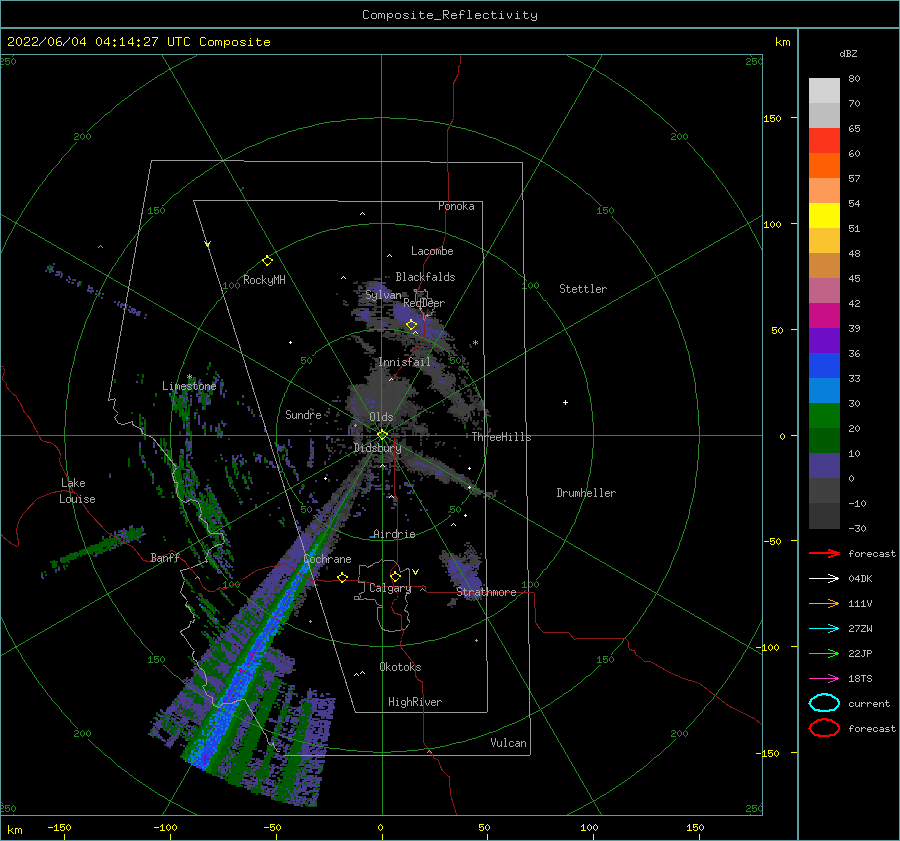The width and height of the screenshot is (900, 841).
Task: Click the Didsbury city label
Action: point(377,448)
